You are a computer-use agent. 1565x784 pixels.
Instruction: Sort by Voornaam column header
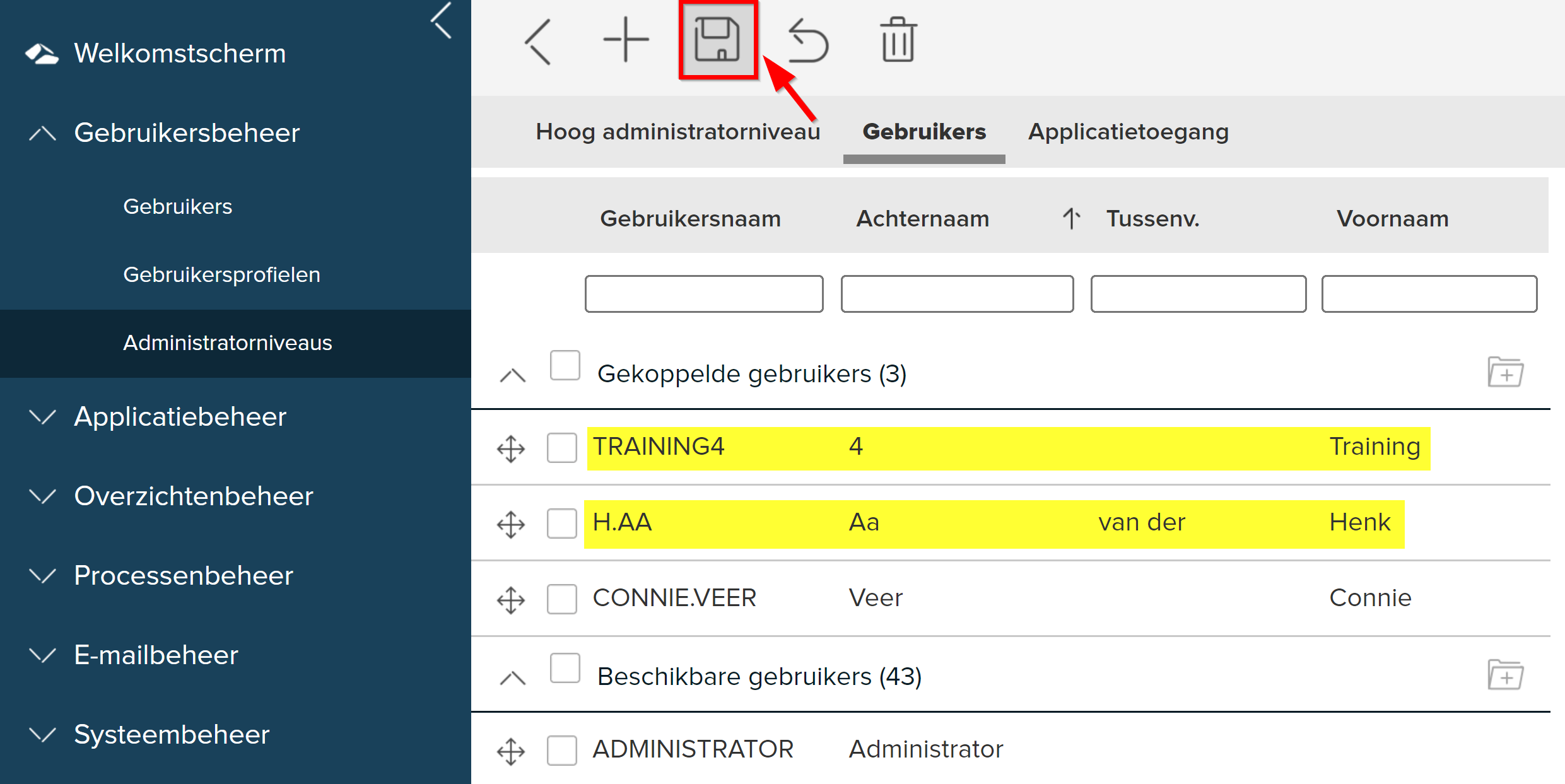tap(1393, 219)
